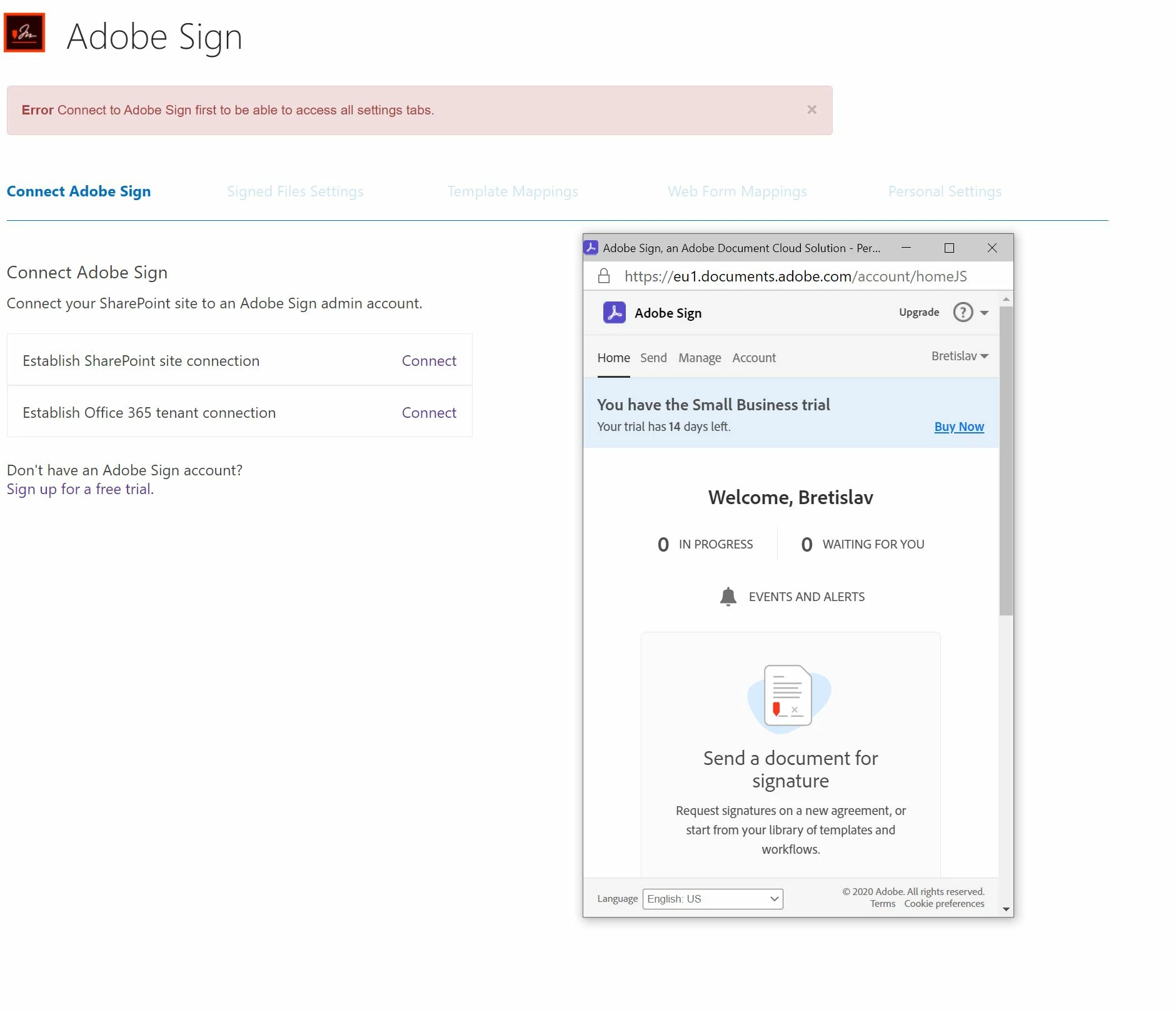1176x1012 pixels.
Task: Click the Buy Now link
Action: [x=959, y=427]
